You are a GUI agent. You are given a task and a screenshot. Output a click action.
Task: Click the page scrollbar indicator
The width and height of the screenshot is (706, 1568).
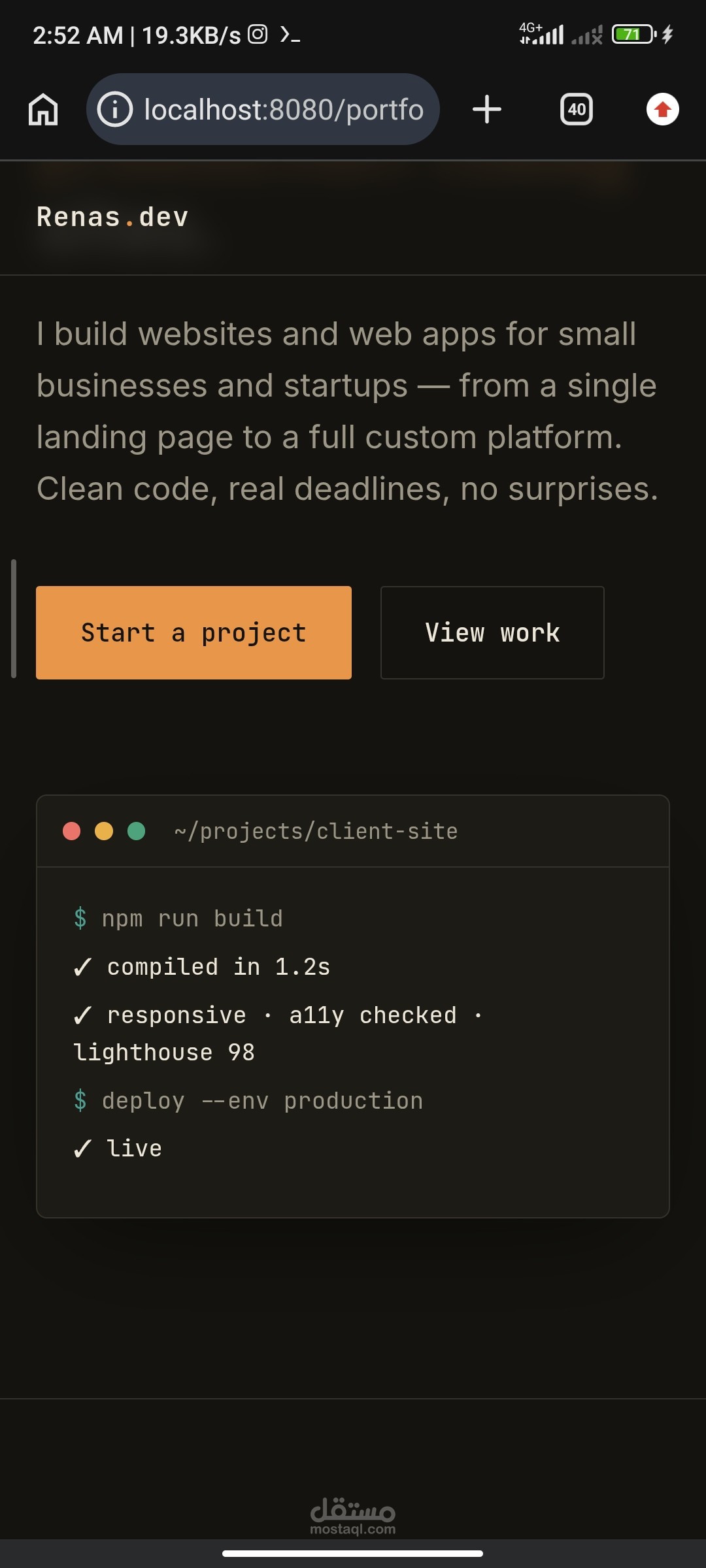pyautogui.click(x=14, y=619)
